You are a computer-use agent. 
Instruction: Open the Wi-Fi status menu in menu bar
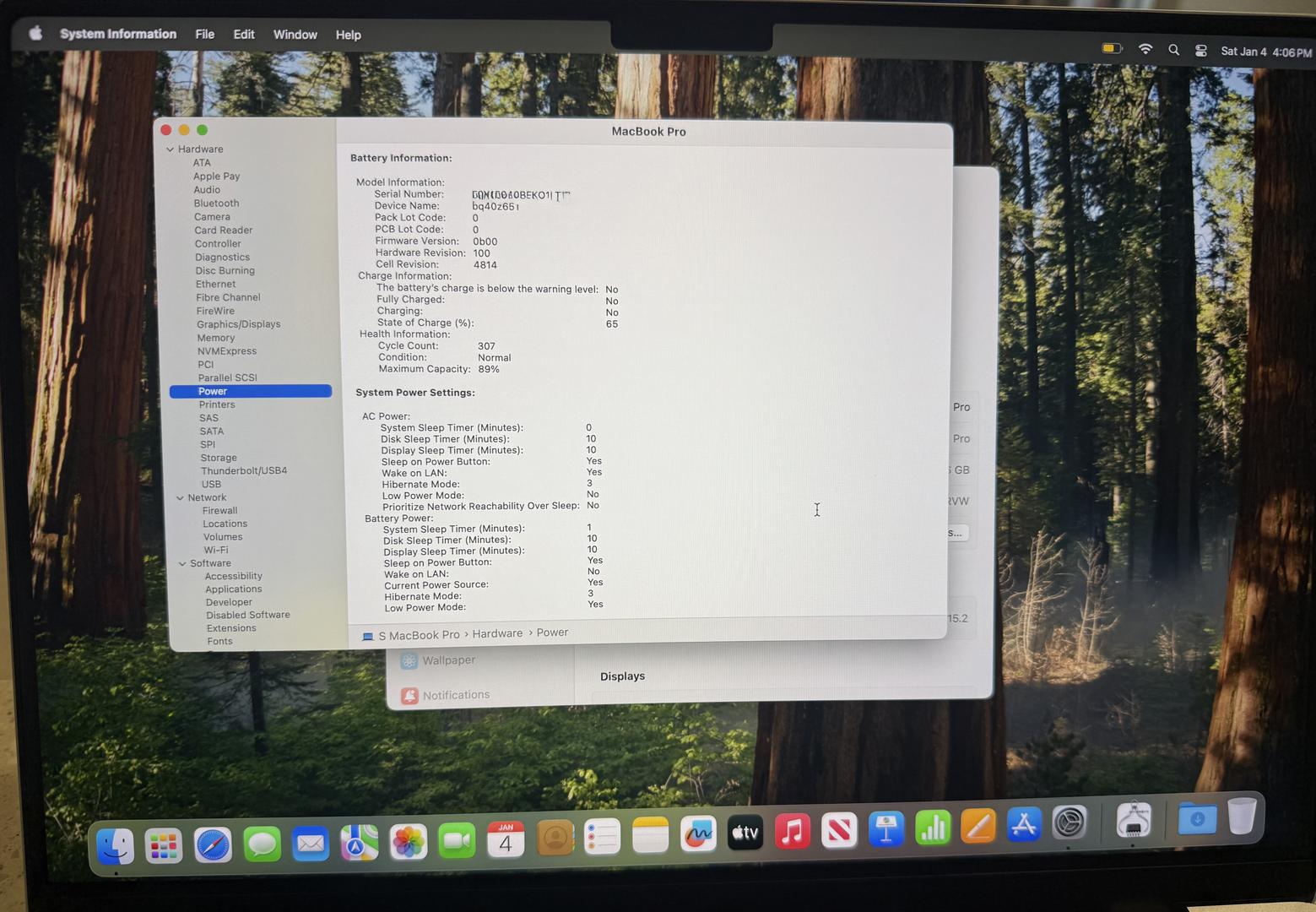pos(1145,50)
